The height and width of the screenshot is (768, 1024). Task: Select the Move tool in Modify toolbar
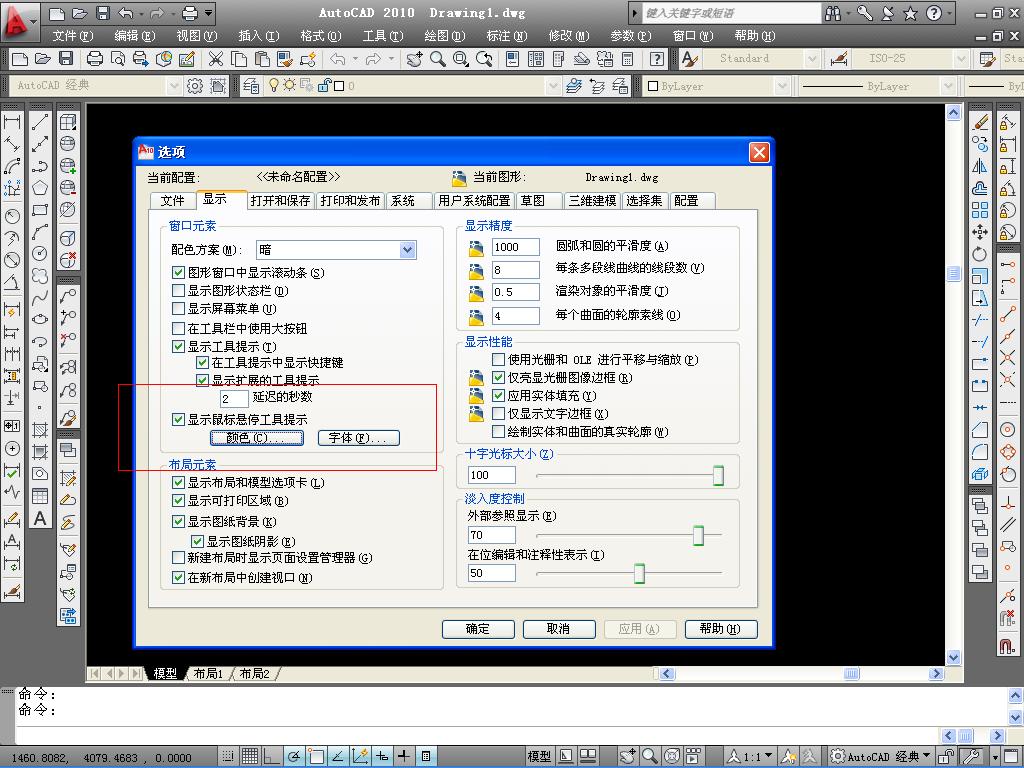click(980, 232)
